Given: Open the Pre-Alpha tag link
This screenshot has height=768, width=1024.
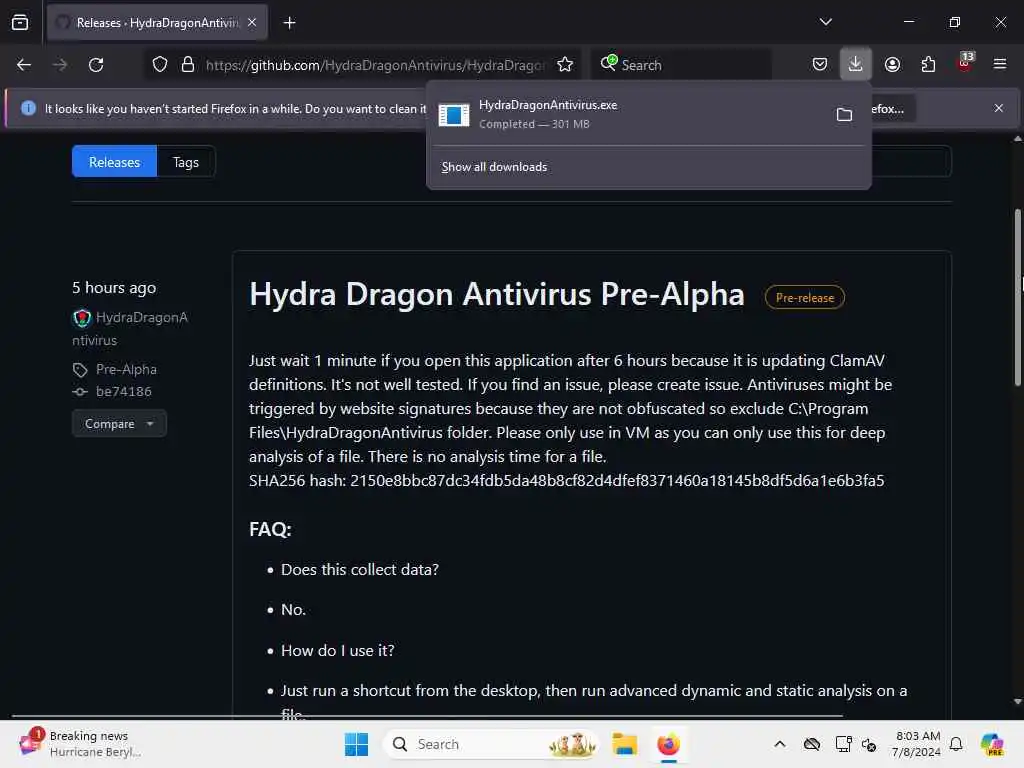Looking at the screenshot, I should coord(126,370).
